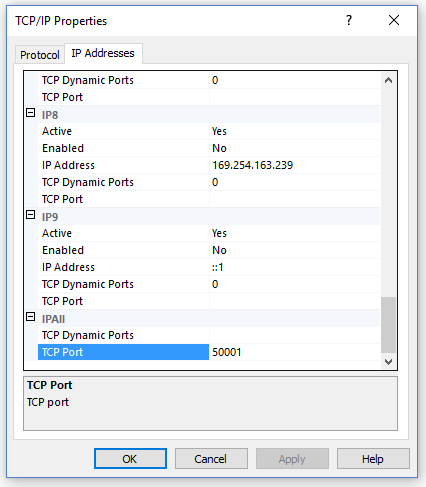Cancel the TCP/IP changes

tap(211, 459)
